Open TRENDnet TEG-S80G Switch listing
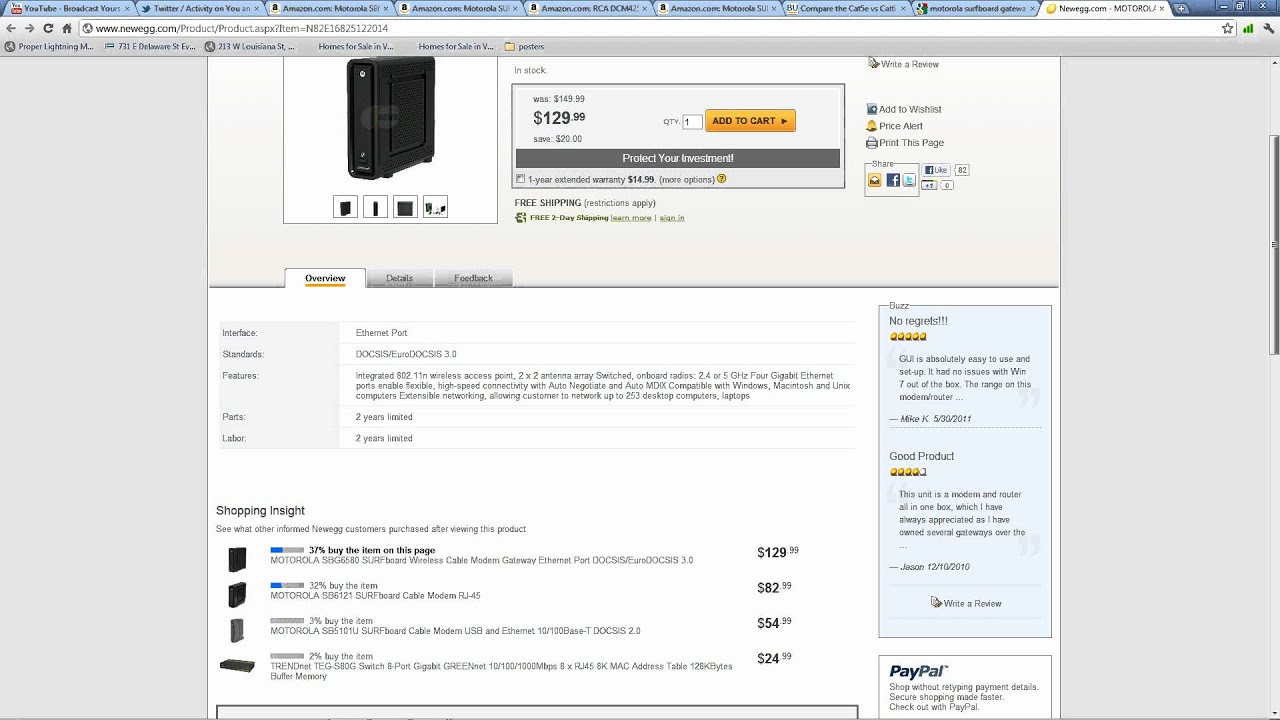 click(x=501, y=671)
